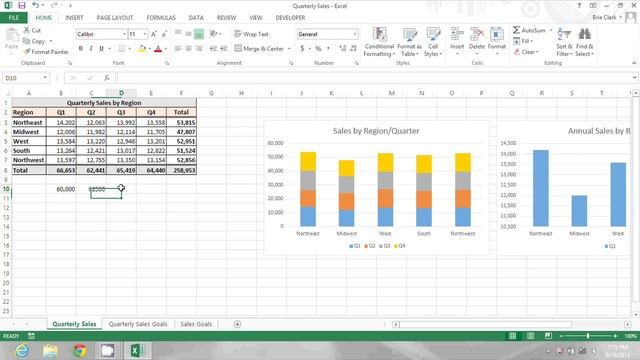Toggle Bold formatting

click(80, 49)
